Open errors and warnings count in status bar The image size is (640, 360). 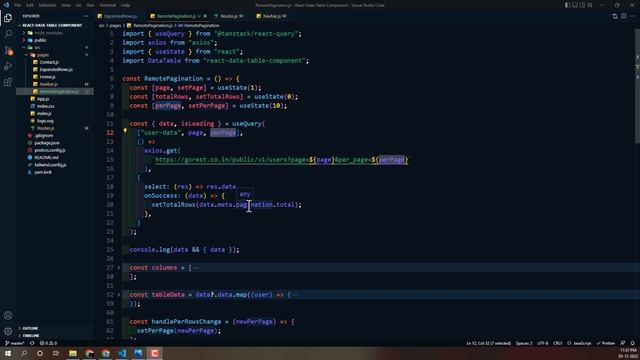tap(48, 343)
